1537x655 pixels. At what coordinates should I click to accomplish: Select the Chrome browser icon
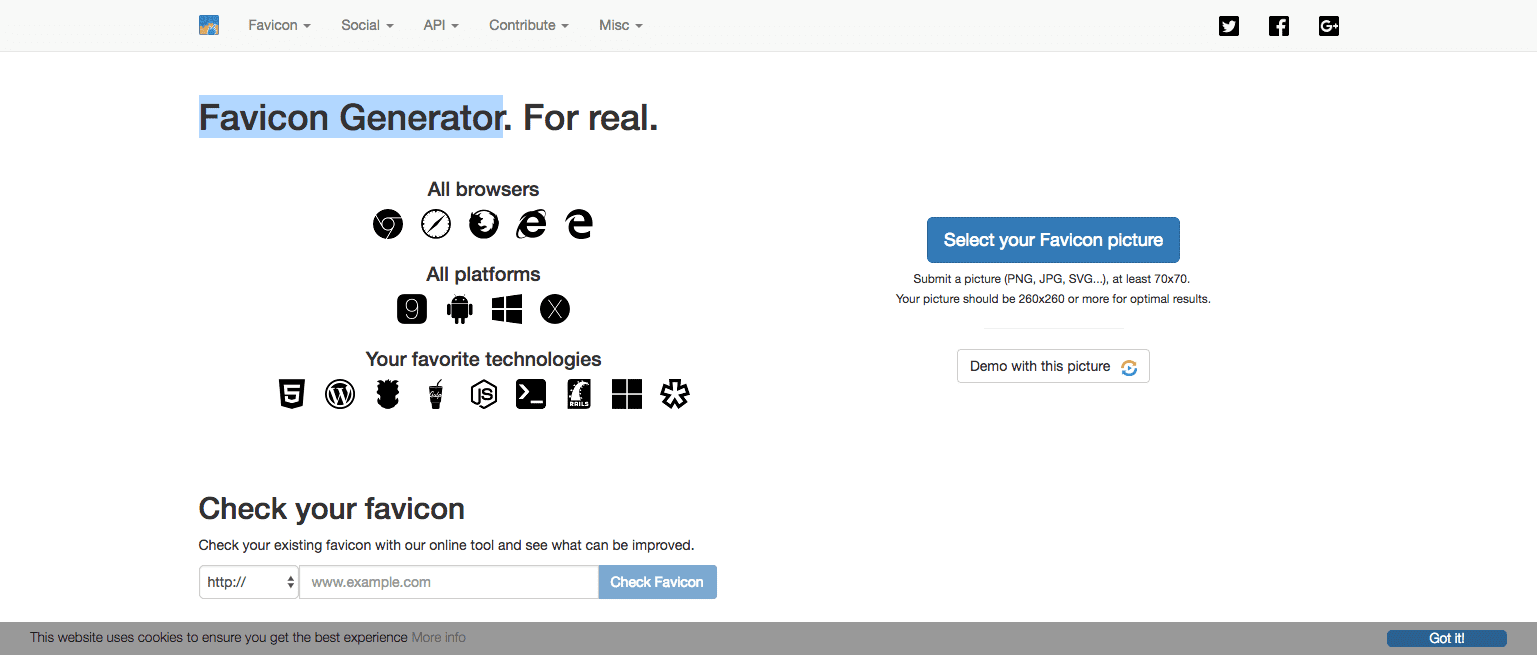(x=388, y=224)
